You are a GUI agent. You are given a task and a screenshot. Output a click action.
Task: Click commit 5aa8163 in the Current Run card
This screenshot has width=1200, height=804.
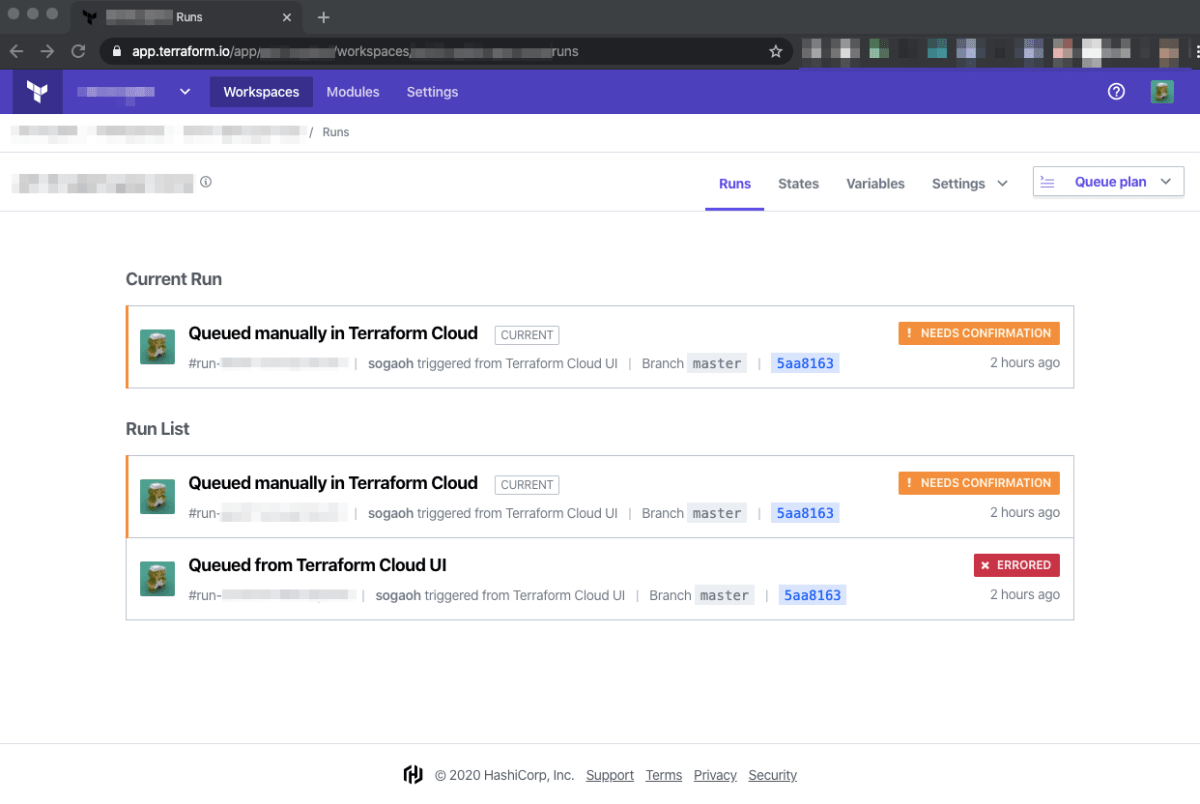pos(805,363)
